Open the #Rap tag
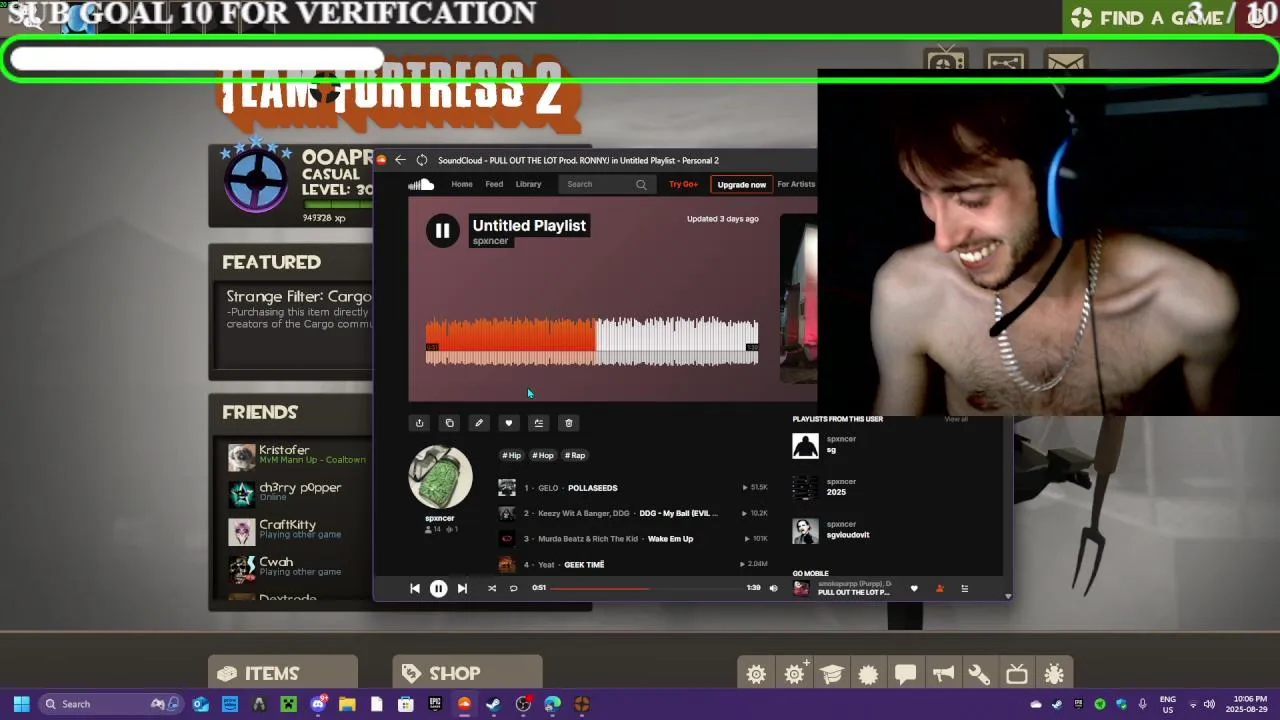Screen dimensions: 1280x720 pyautogui.click(x=574, y=455)
